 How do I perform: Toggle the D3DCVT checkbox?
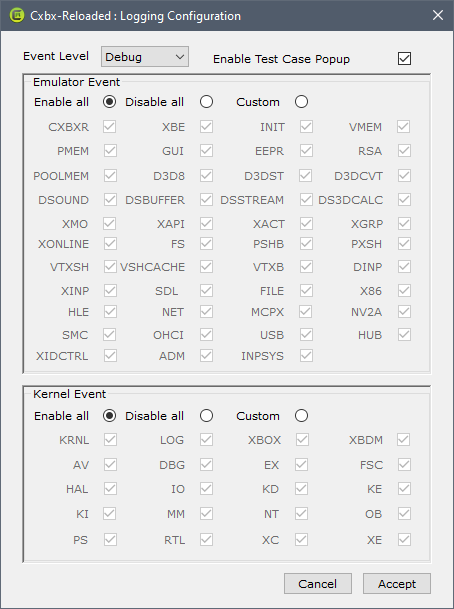[404, 176]
